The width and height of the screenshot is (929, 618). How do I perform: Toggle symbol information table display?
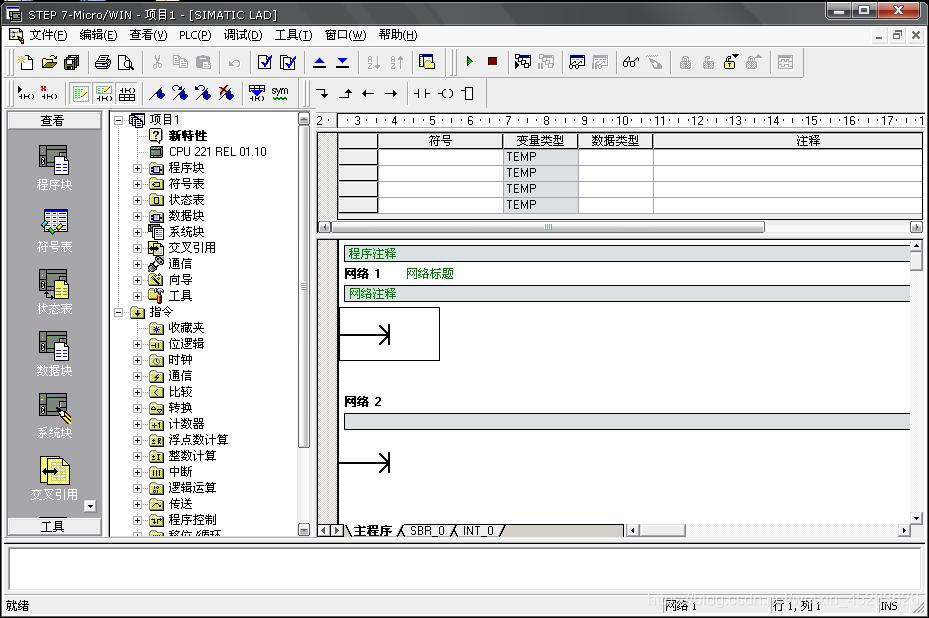[127, 93]
